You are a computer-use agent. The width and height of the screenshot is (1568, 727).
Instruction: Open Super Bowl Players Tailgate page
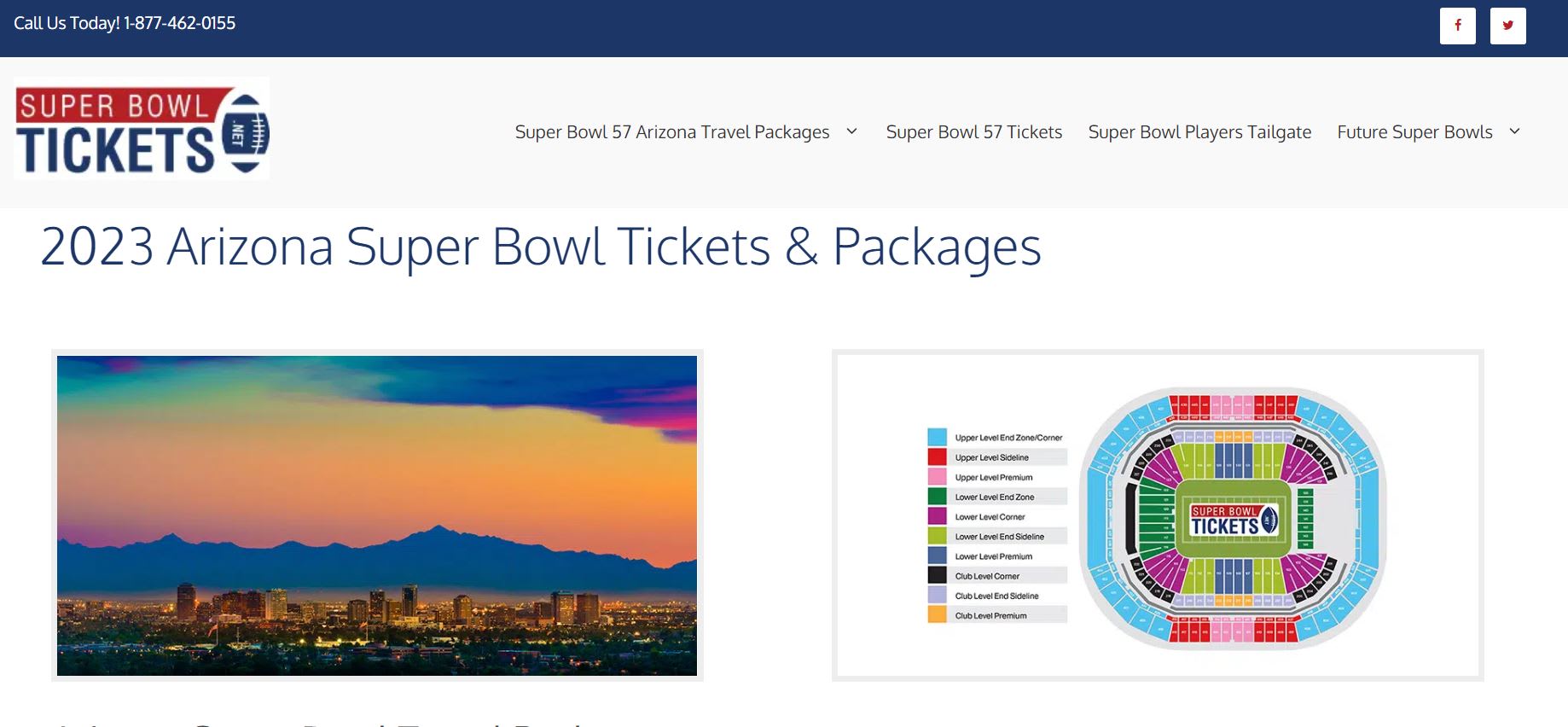[1199, 132]
